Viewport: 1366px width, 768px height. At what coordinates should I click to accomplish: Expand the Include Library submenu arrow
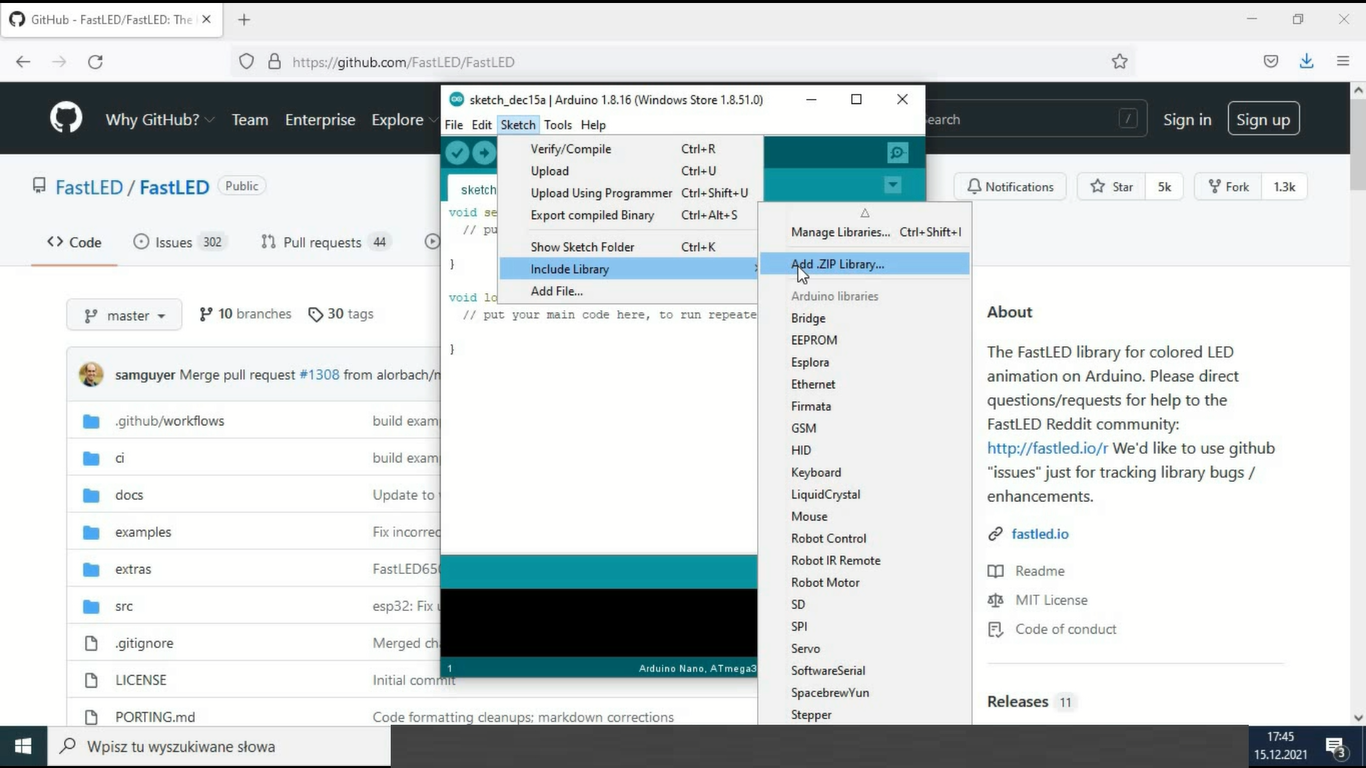click(755, 269)
